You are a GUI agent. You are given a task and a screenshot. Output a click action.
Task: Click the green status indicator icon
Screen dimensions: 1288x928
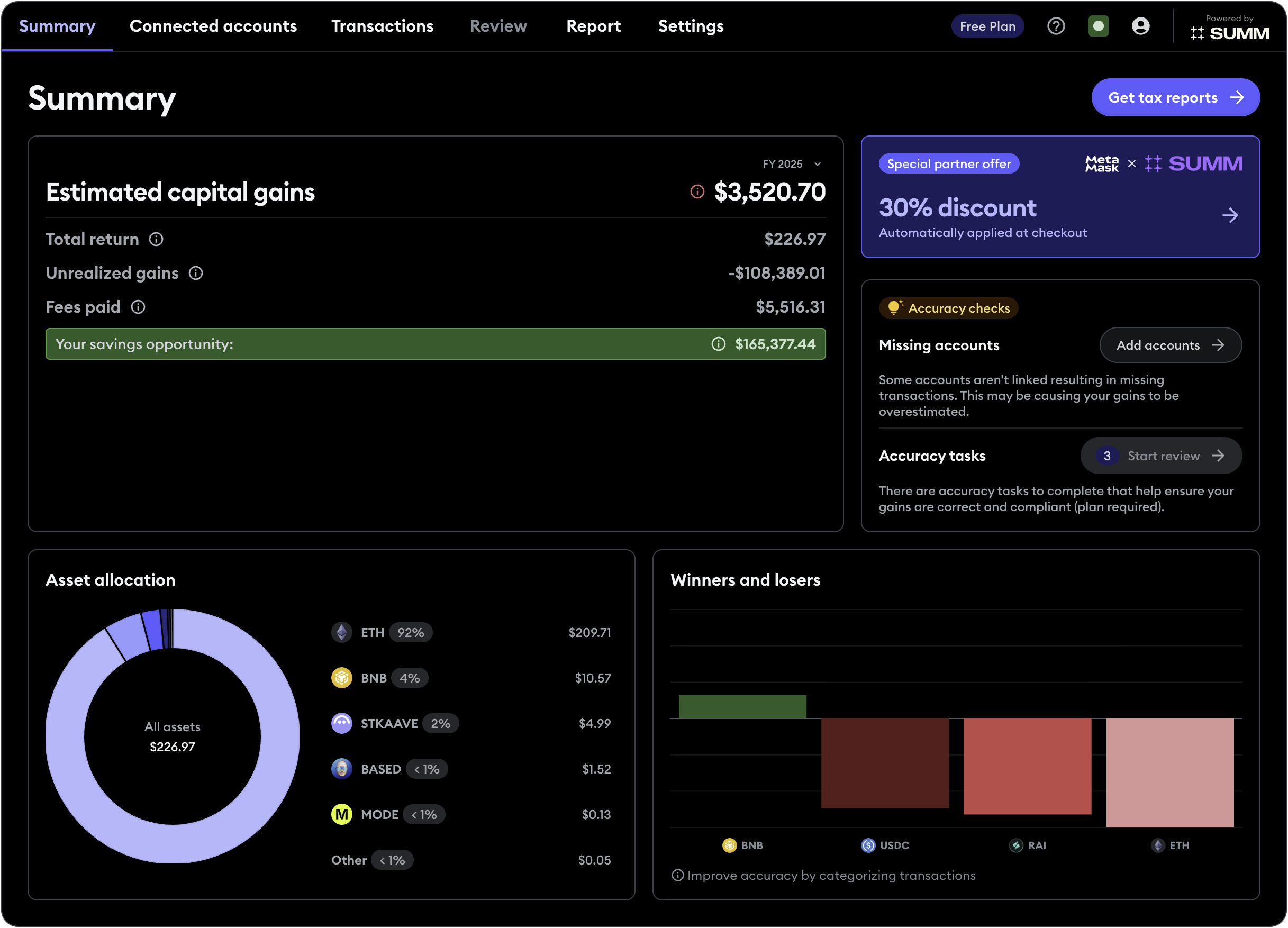point(1099,26)
